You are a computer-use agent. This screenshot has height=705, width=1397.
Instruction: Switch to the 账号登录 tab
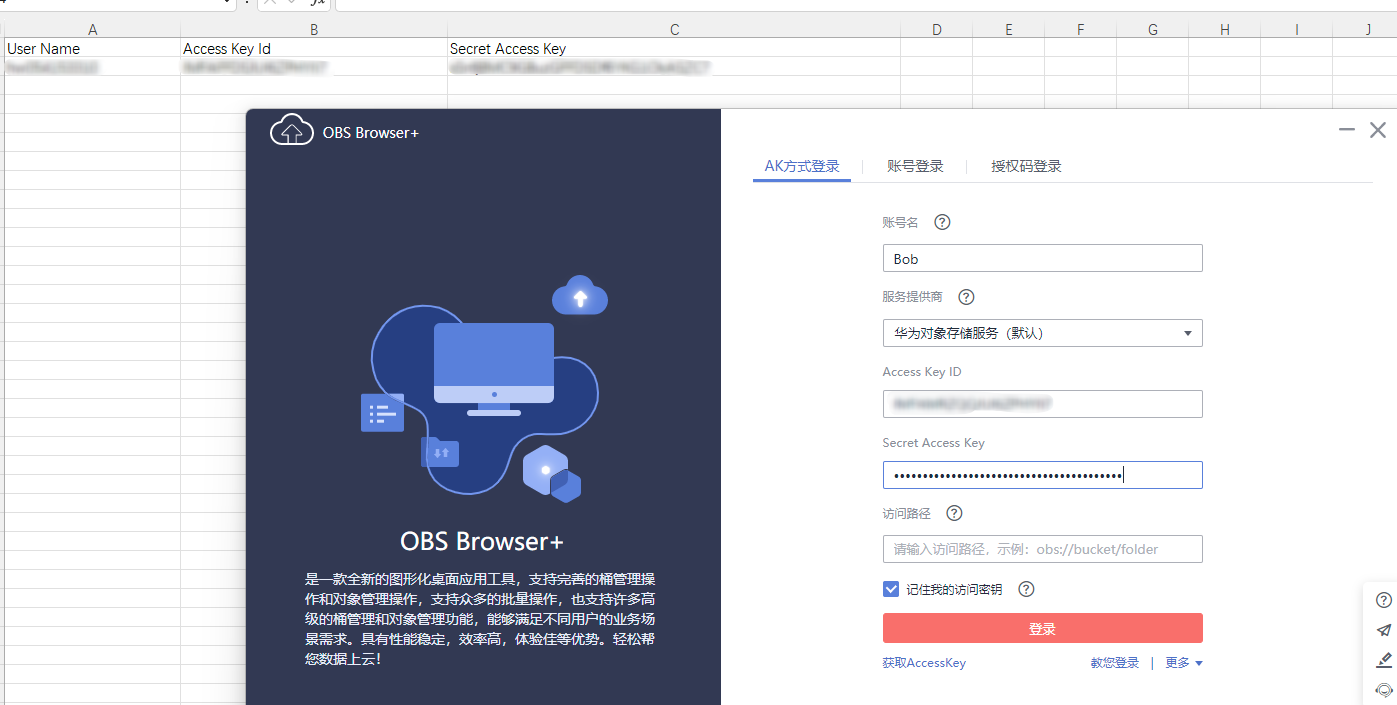coord(915,167)
